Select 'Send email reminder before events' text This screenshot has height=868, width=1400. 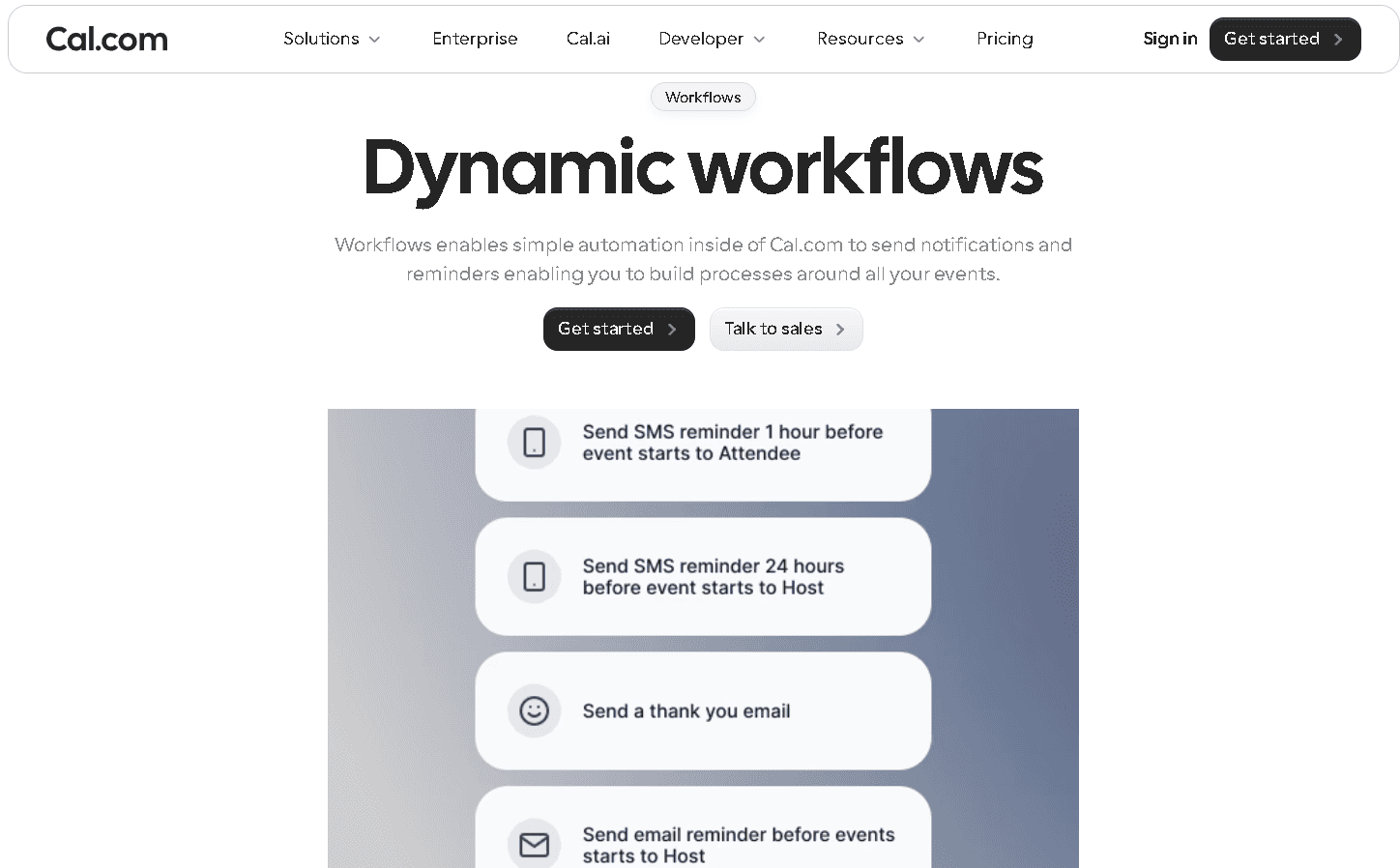[x=739, y=834]
